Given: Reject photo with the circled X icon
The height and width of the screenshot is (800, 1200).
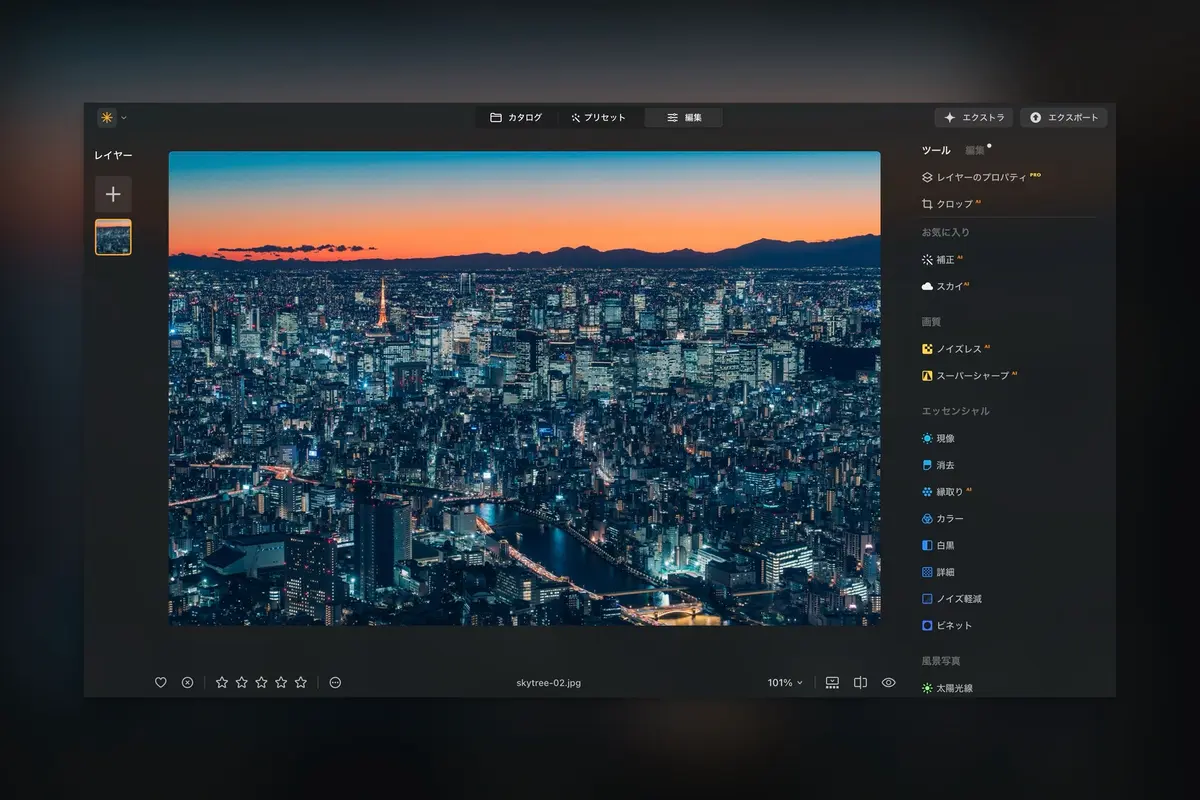Looking at the screenshot, I should tap(187, 683).
